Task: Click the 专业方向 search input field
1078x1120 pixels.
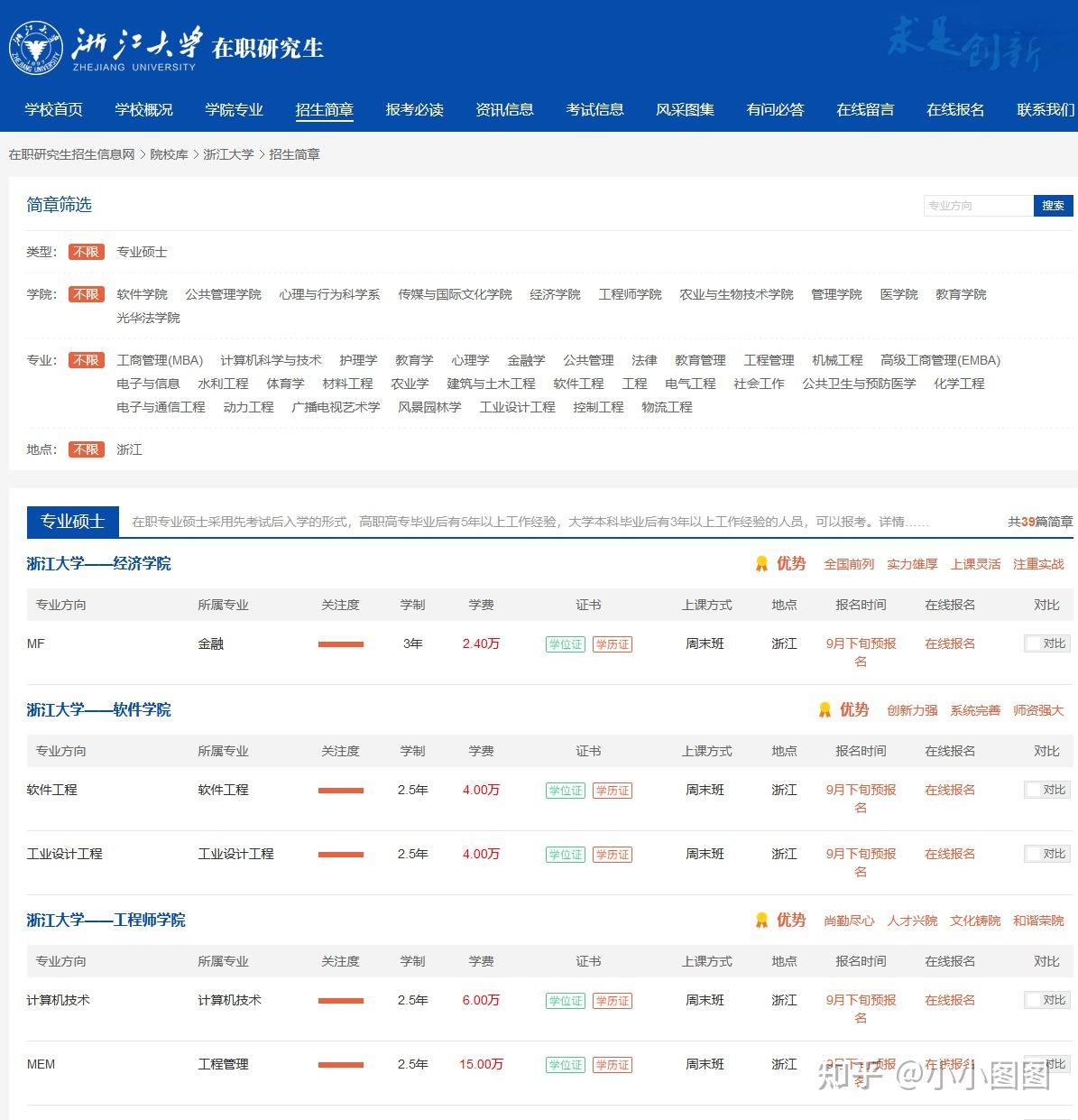Action: tap(979, 206)
